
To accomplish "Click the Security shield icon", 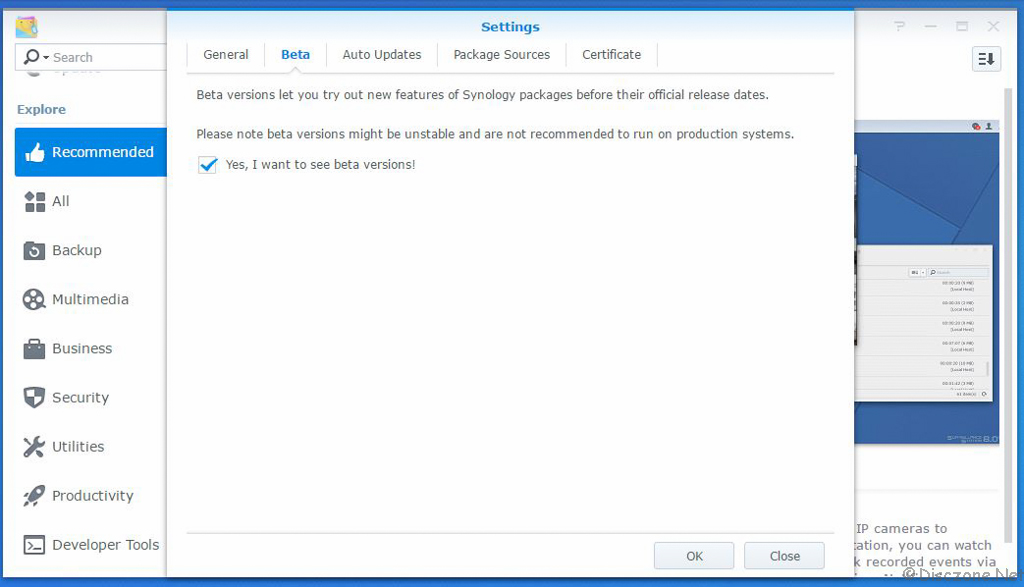I will click(x=34, y=398).
